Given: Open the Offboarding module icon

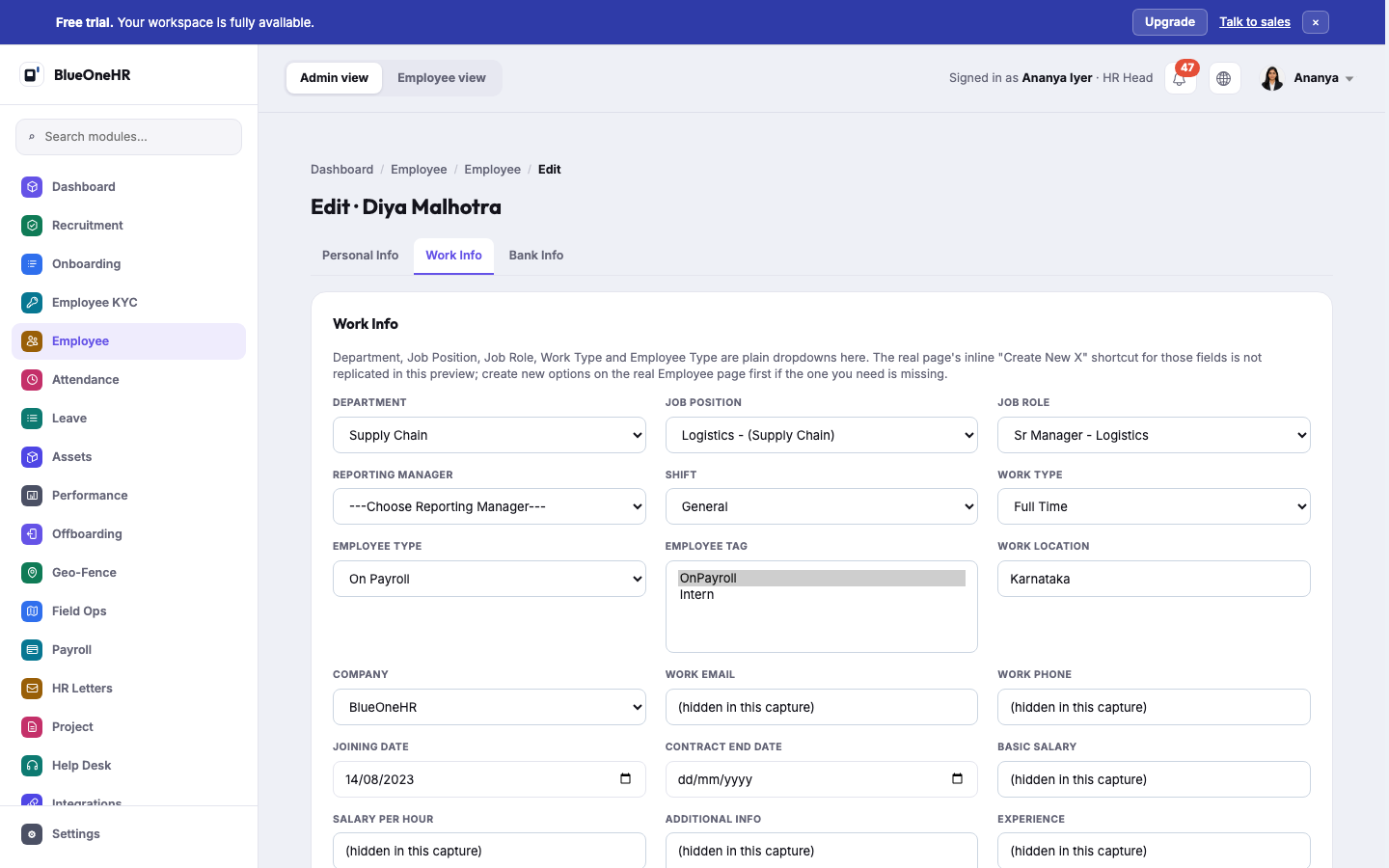Looking at the screenshot, I should click(32, 534).
